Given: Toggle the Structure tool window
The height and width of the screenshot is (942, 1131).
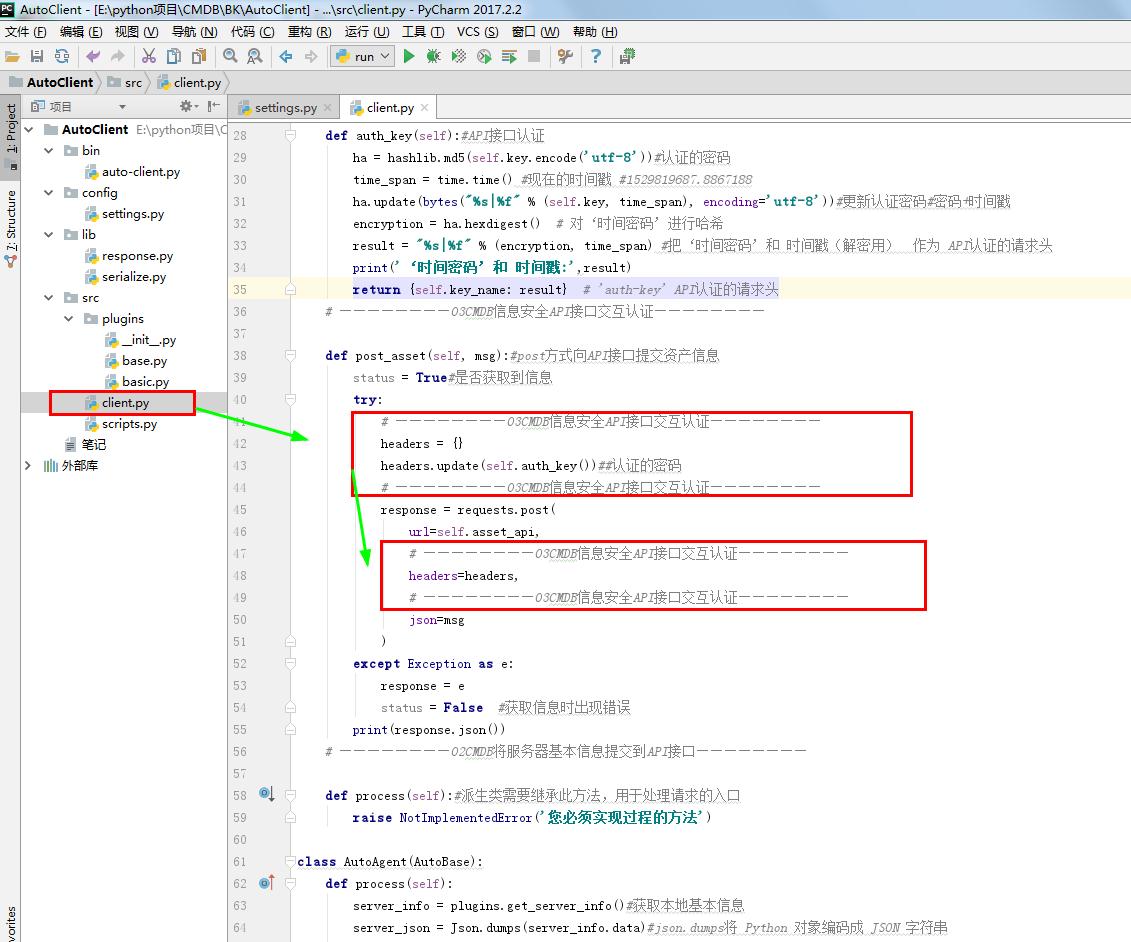Looking at the screenshot, I should tap(10, 227).
